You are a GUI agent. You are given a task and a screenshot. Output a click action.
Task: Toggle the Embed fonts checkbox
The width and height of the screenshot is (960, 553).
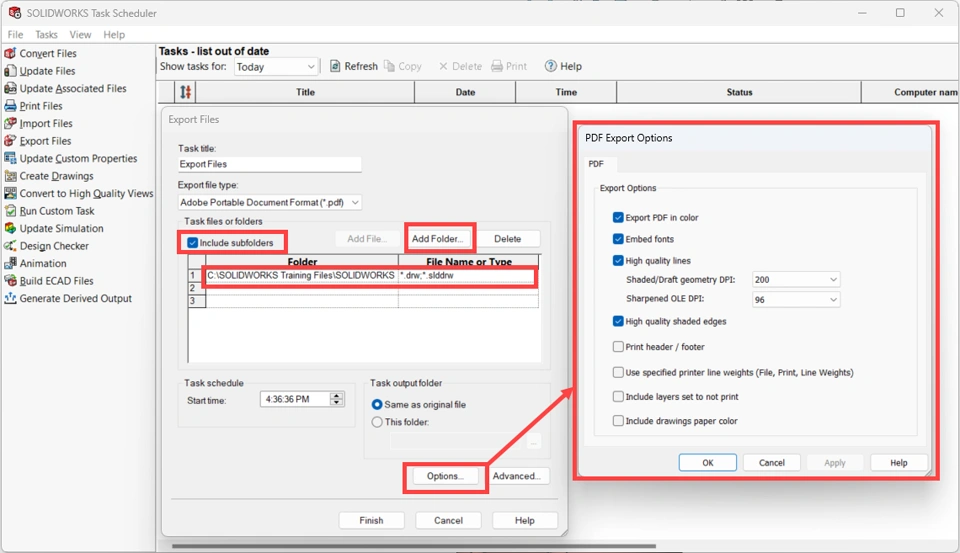pos(618,239)
